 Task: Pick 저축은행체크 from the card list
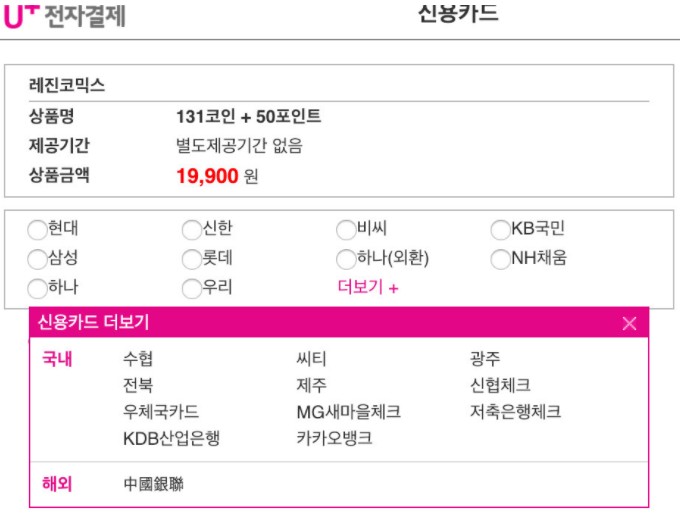coord(515,412)
